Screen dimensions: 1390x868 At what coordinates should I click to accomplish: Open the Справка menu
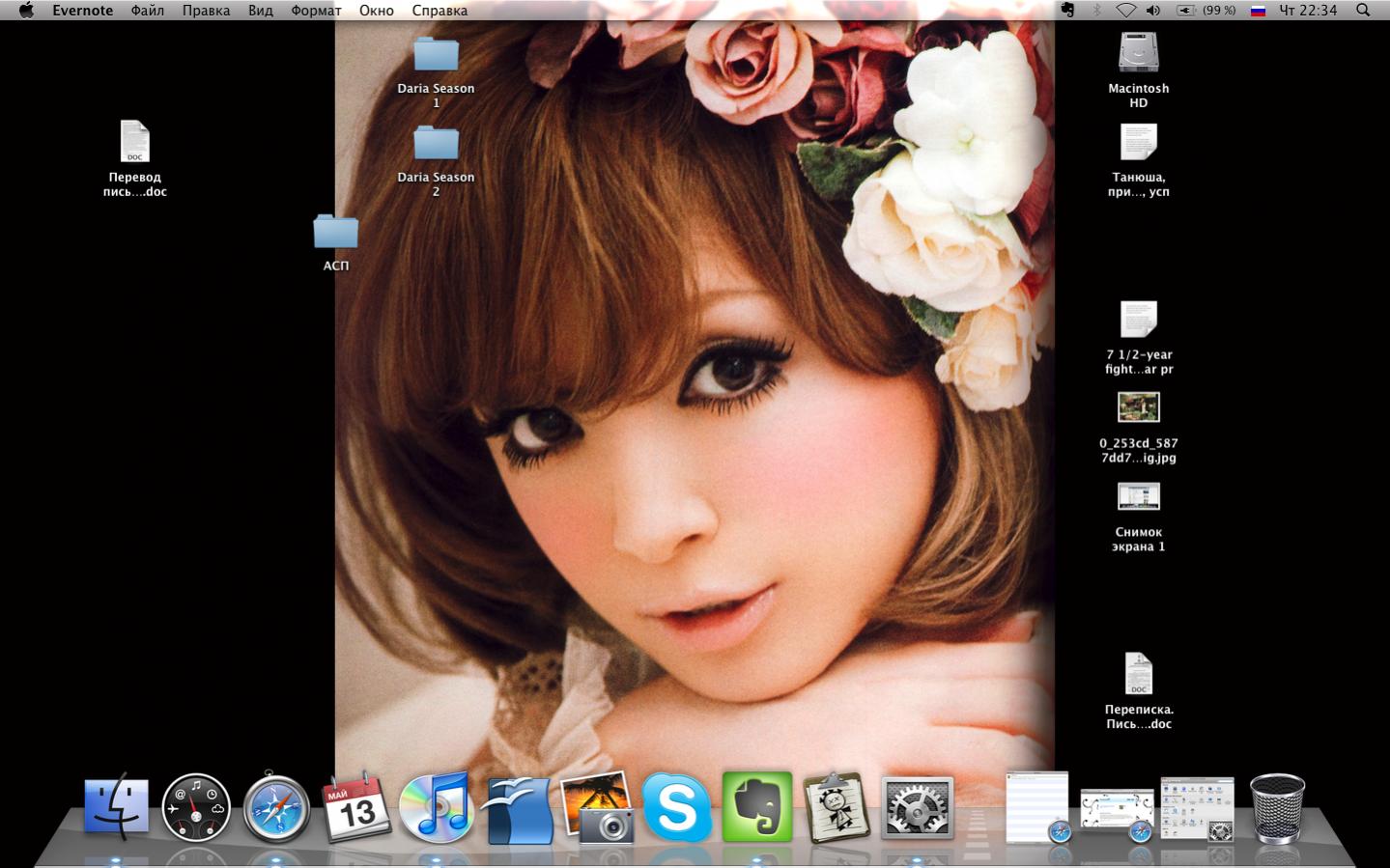440,11
